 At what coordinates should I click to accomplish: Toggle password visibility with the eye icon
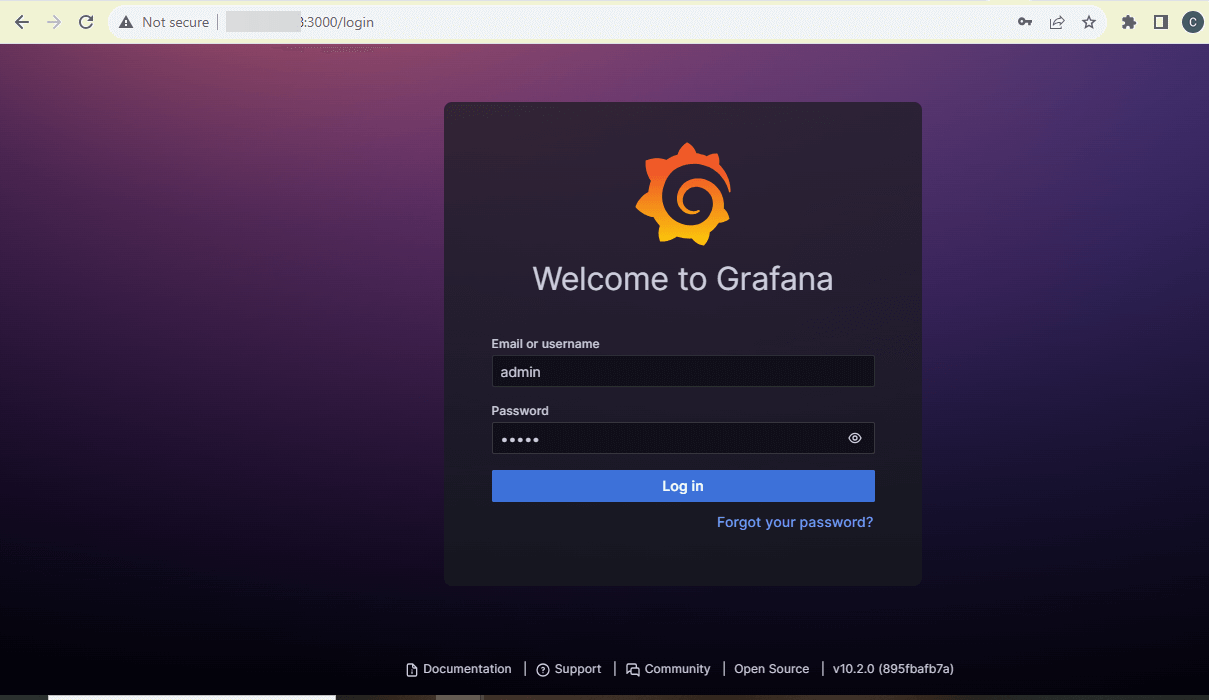coord(855,438)
